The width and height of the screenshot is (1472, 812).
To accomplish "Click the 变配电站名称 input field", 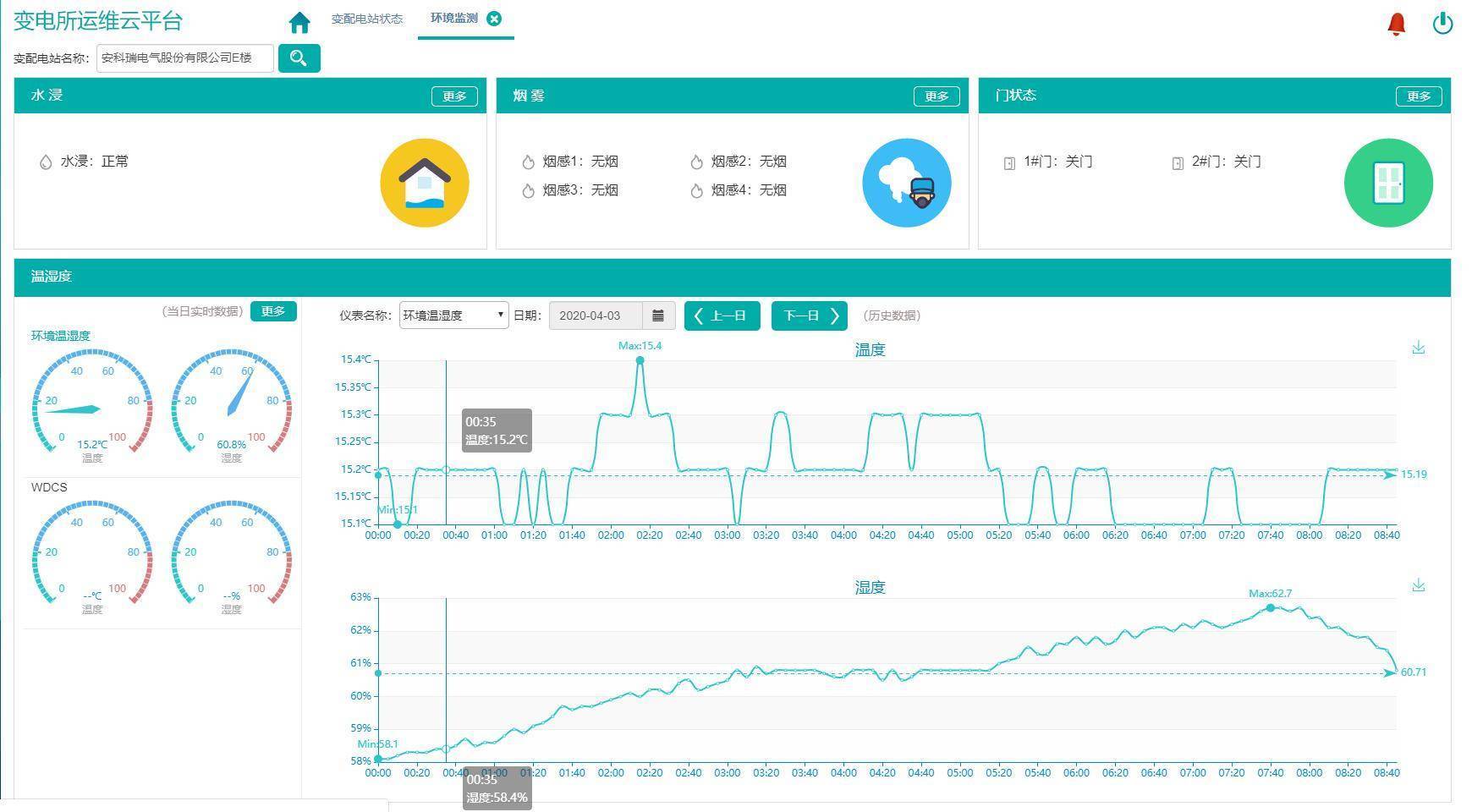I will pos(184,58).
